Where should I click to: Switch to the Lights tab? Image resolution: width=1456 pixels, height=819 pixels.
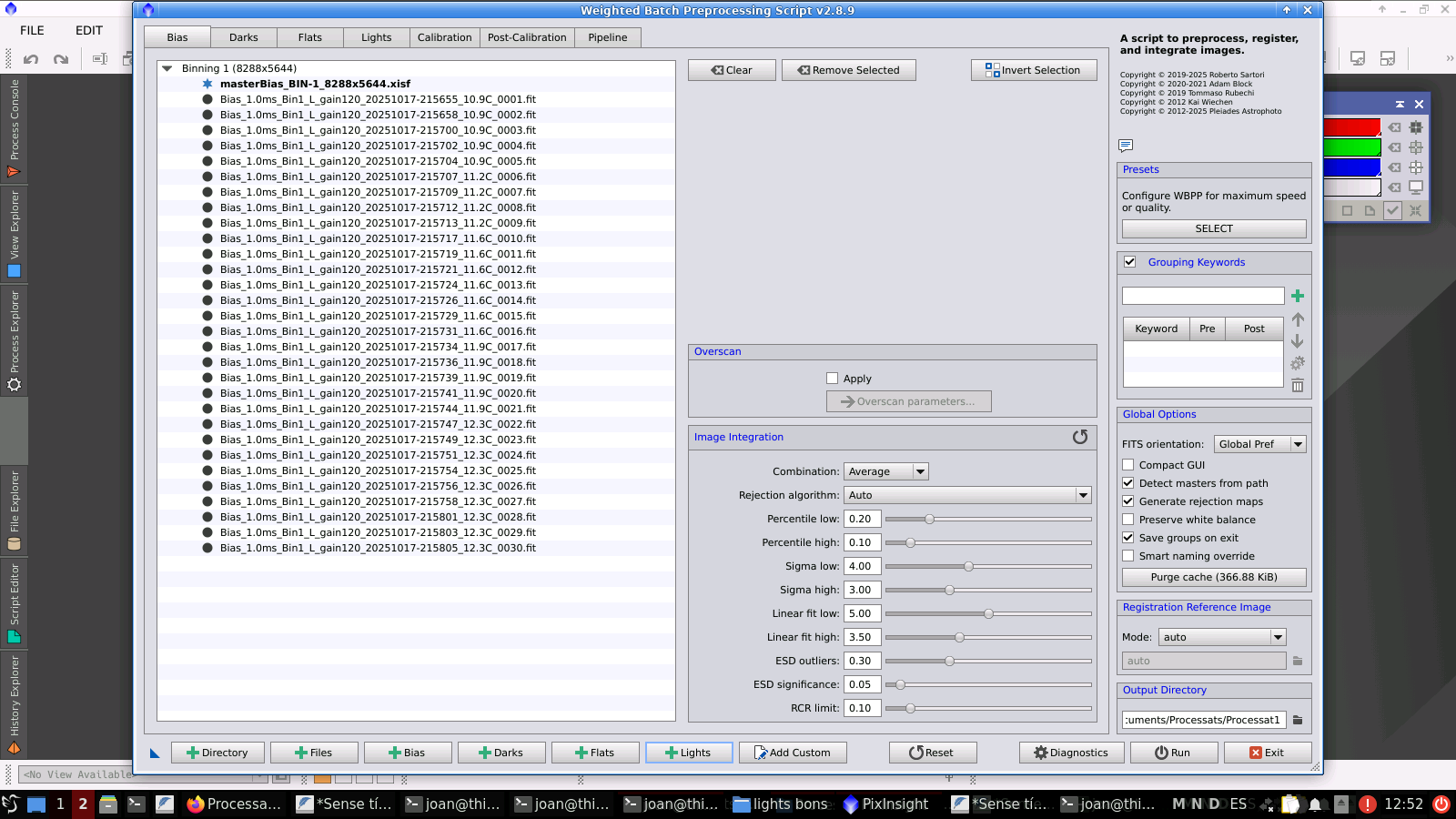pos(376,37)
